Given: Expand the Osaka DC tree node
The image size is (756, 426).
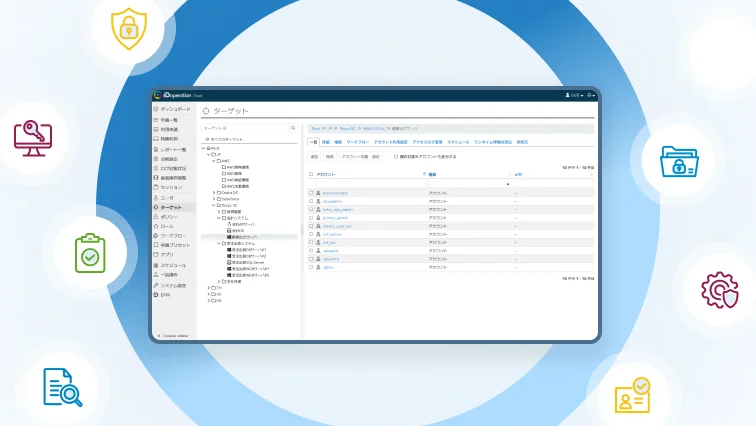Looking at the screenshot, I should pyautogui.click(x=213, y=192).
